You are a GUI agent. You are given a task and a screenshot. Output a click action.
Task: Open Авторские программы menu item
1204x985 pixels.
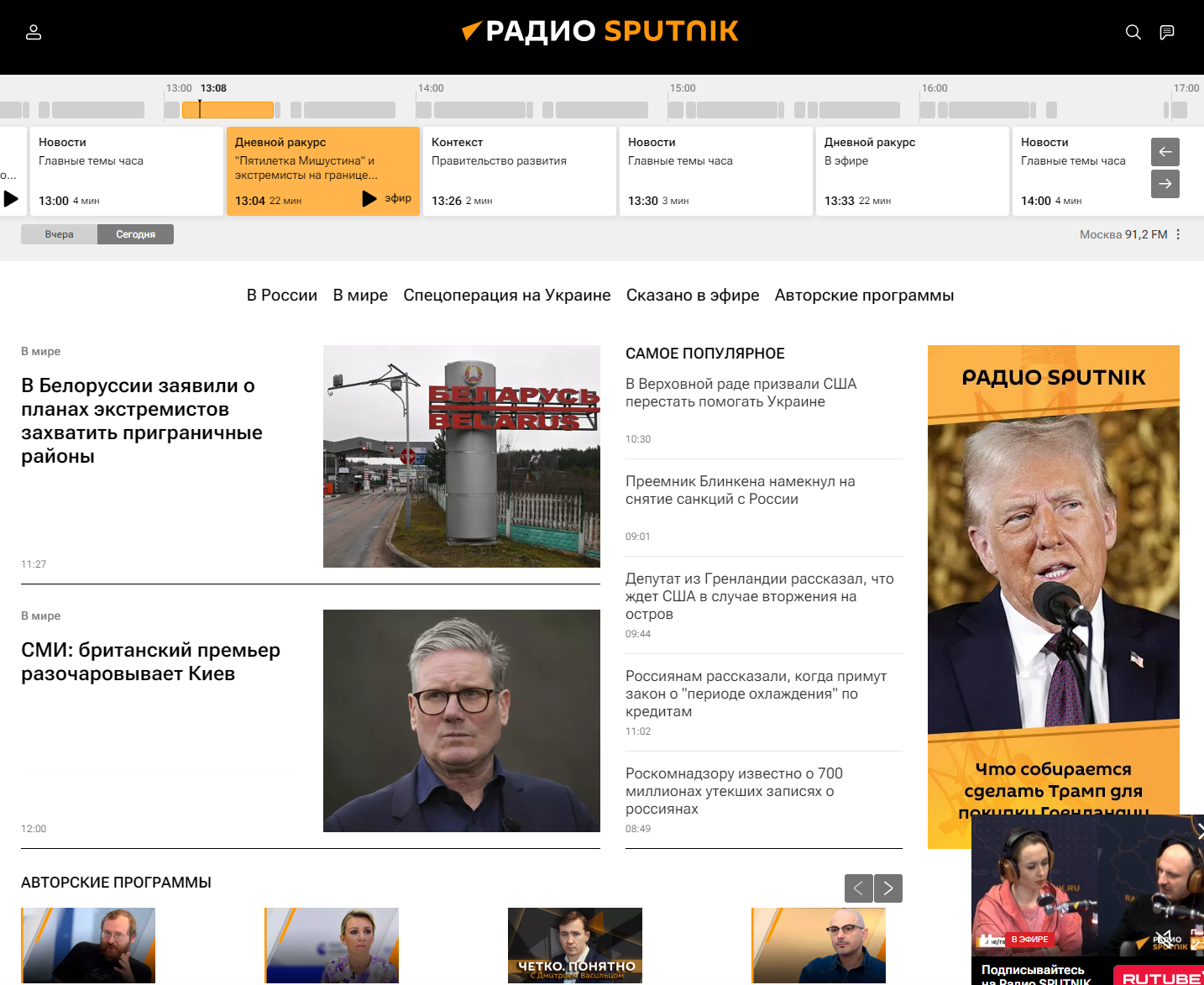click(x=864, y=295)
